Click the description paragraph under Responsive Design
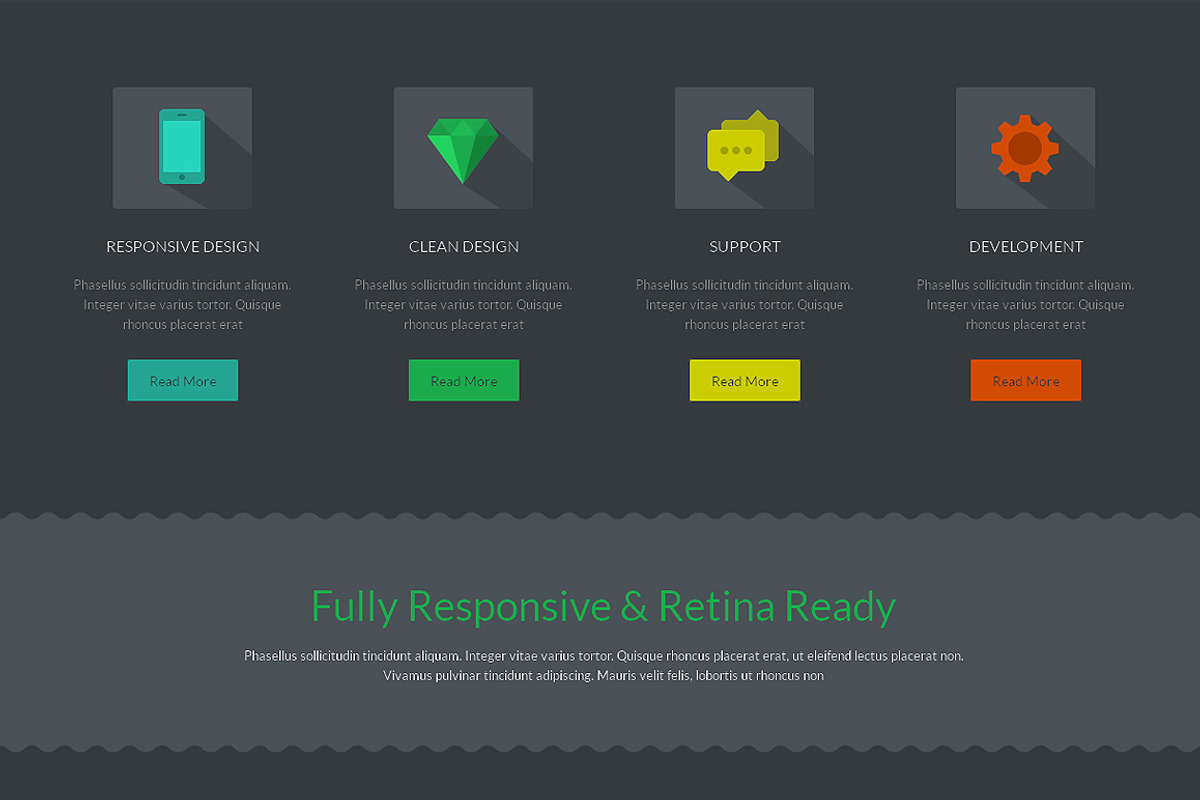This screenshot has width=1200, height=800. click(183, 305)
